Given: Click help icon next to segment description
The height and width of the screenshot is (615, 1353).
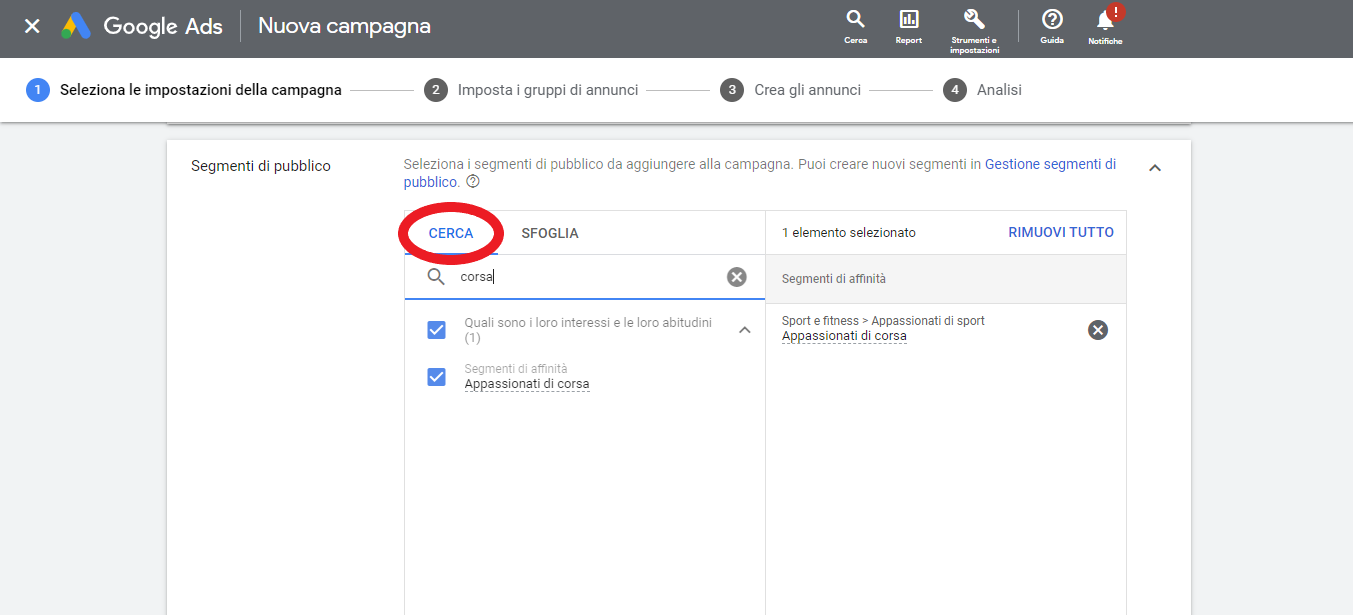Looking at the screenshot, I should 473,183.
